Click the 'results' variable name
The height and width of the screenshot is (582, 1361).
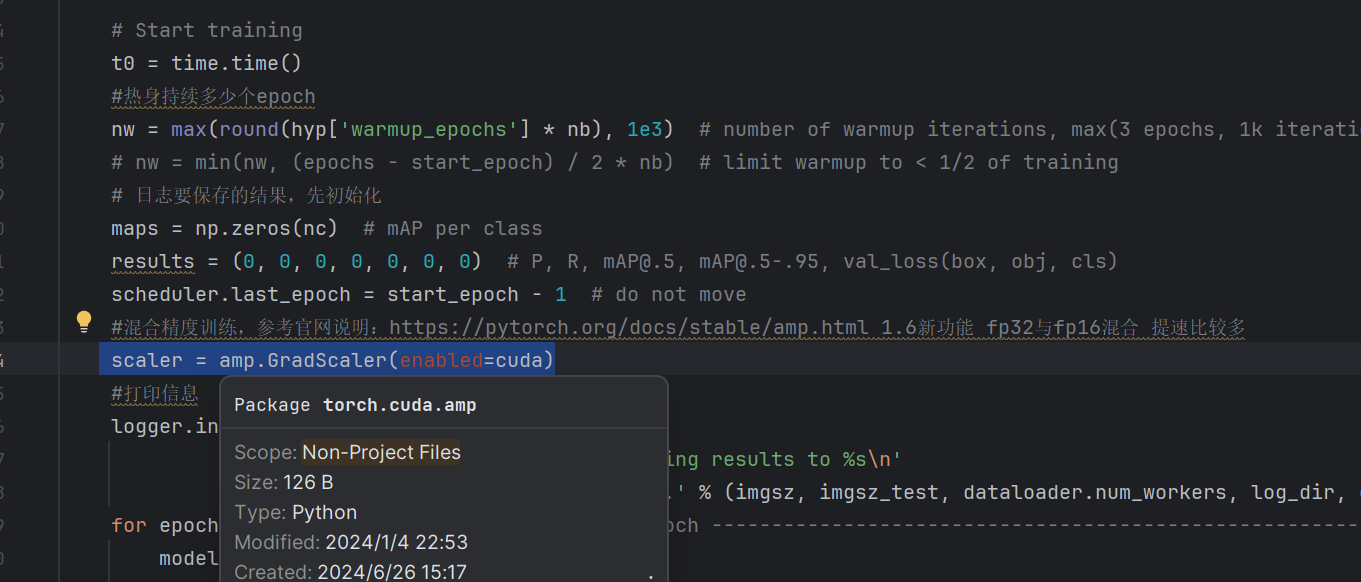pyautogui.click(x=153, y=261)
